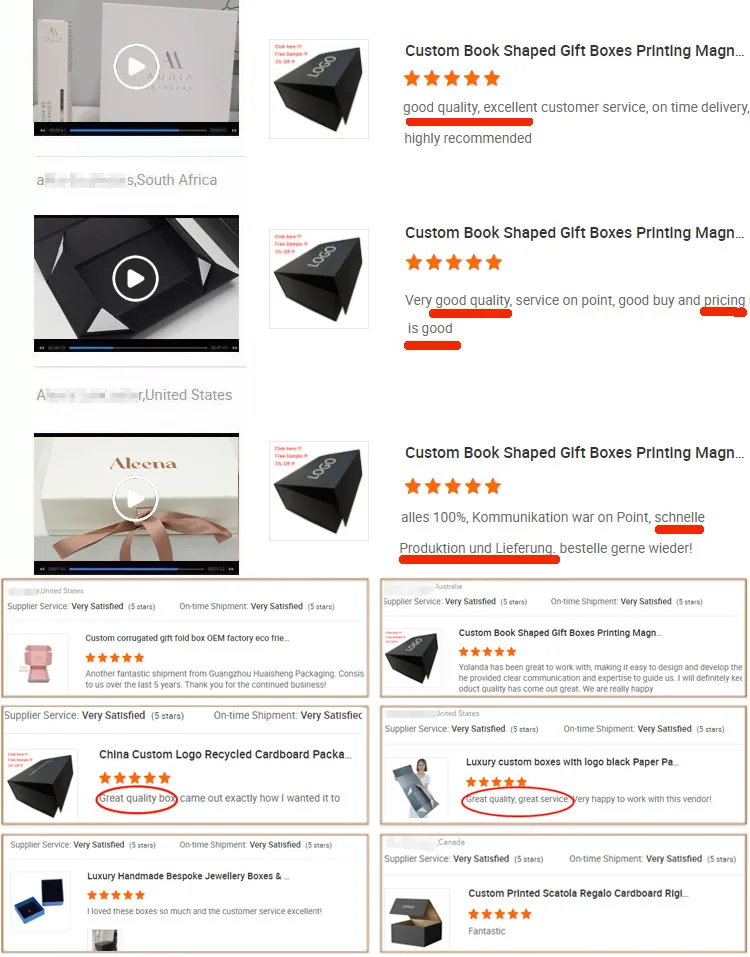Open Custom corrugated gift fold box product link
Image resolution: width=750 pixels, height=957 pixels.
(187, 638)
